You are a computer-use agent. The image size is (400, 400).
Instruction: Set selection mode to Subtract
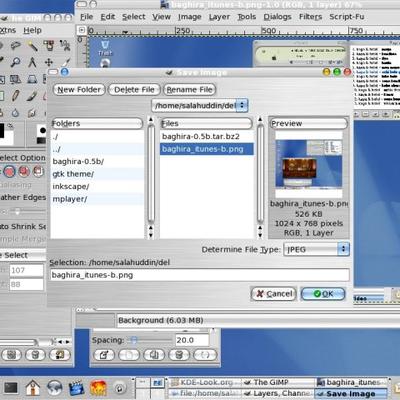point(24,172)
